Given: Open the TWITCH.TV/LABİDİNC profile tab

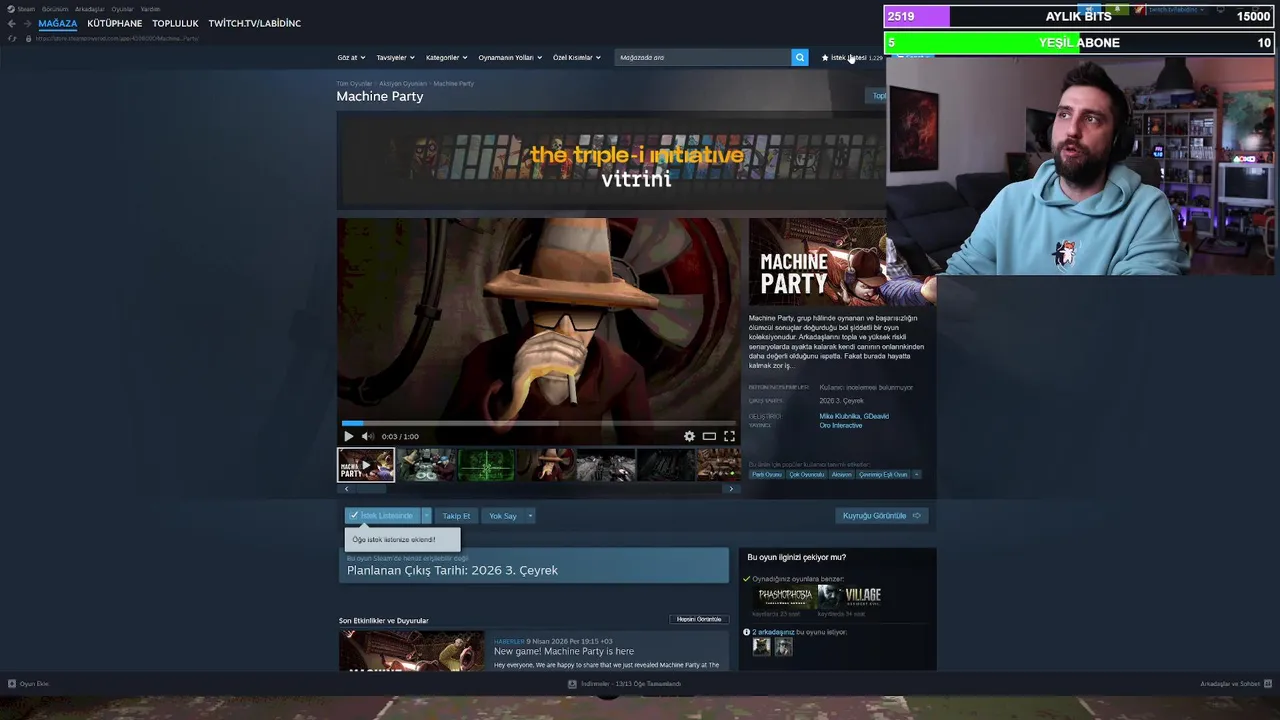Looking at the screenshot, I should click(255, 23).
